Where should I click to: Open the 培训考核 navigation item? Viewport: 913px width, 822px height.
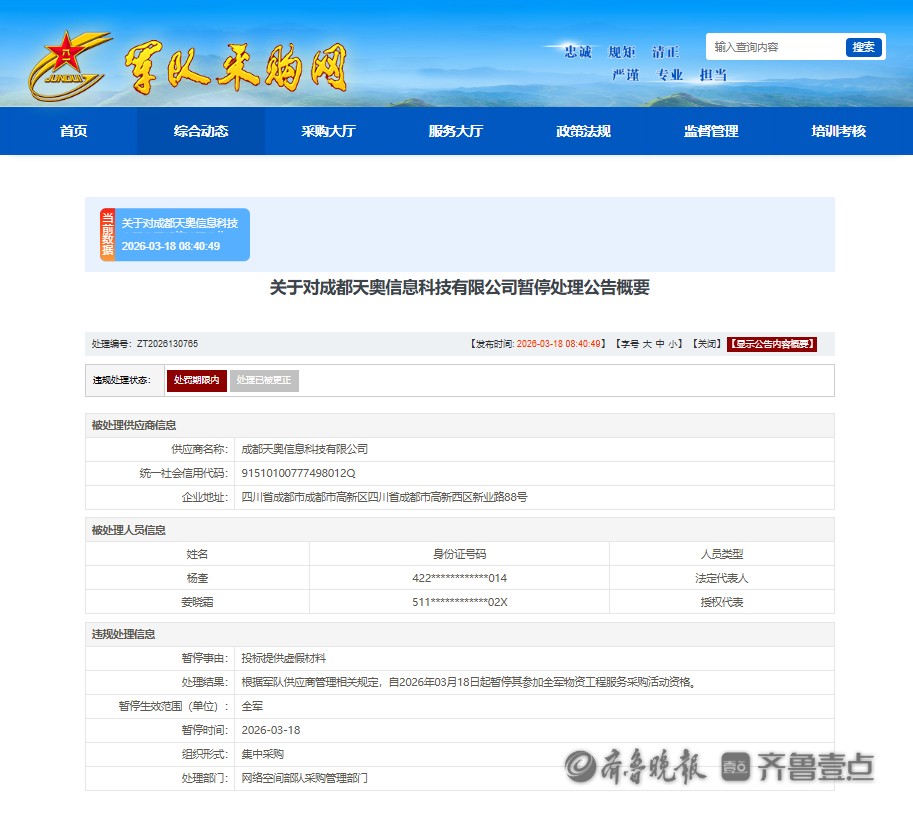(x=838, y=131)
